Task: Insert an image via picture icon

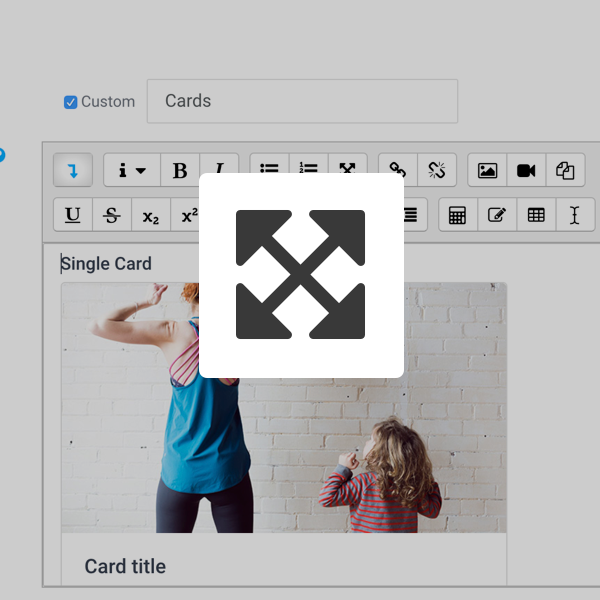Action: click(x=487, y=170)
